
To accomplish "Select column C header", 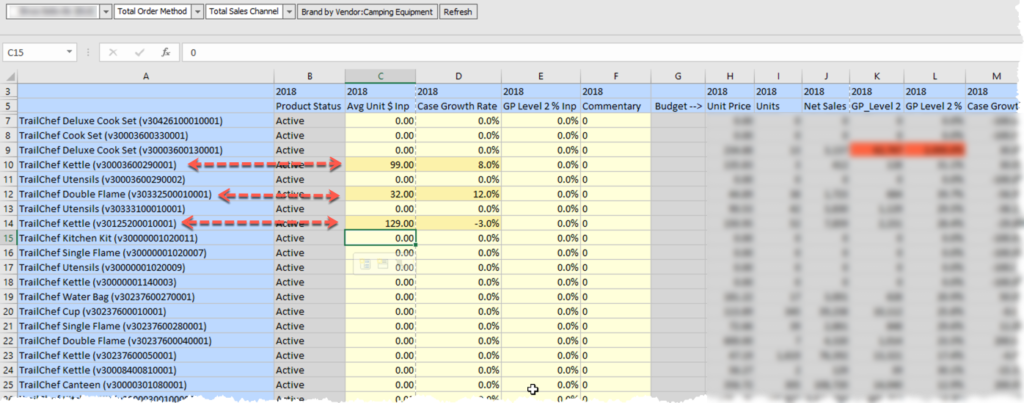I will (x=380, y=76).
